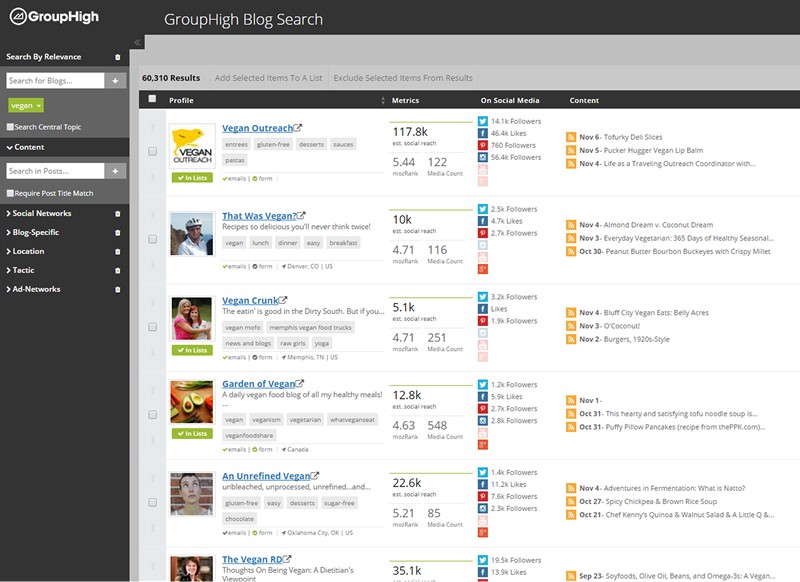The height and width of the screenshot is (582, 800).
Task: Open Vegan Outreach Pinterest icon
Action: [x=483, y=145]
